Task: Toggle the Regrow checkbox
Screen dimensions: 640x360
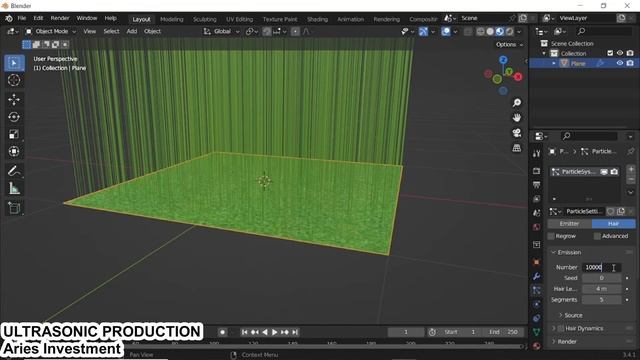Action: click(551, 236)
